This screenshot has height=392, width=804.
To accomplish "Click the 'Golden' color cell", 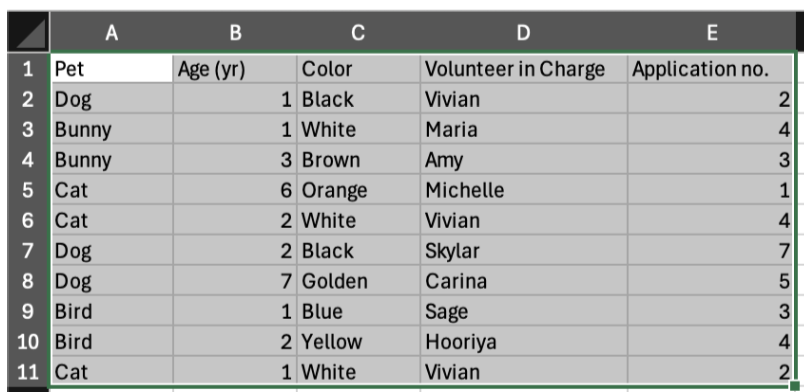I will 358,281.
